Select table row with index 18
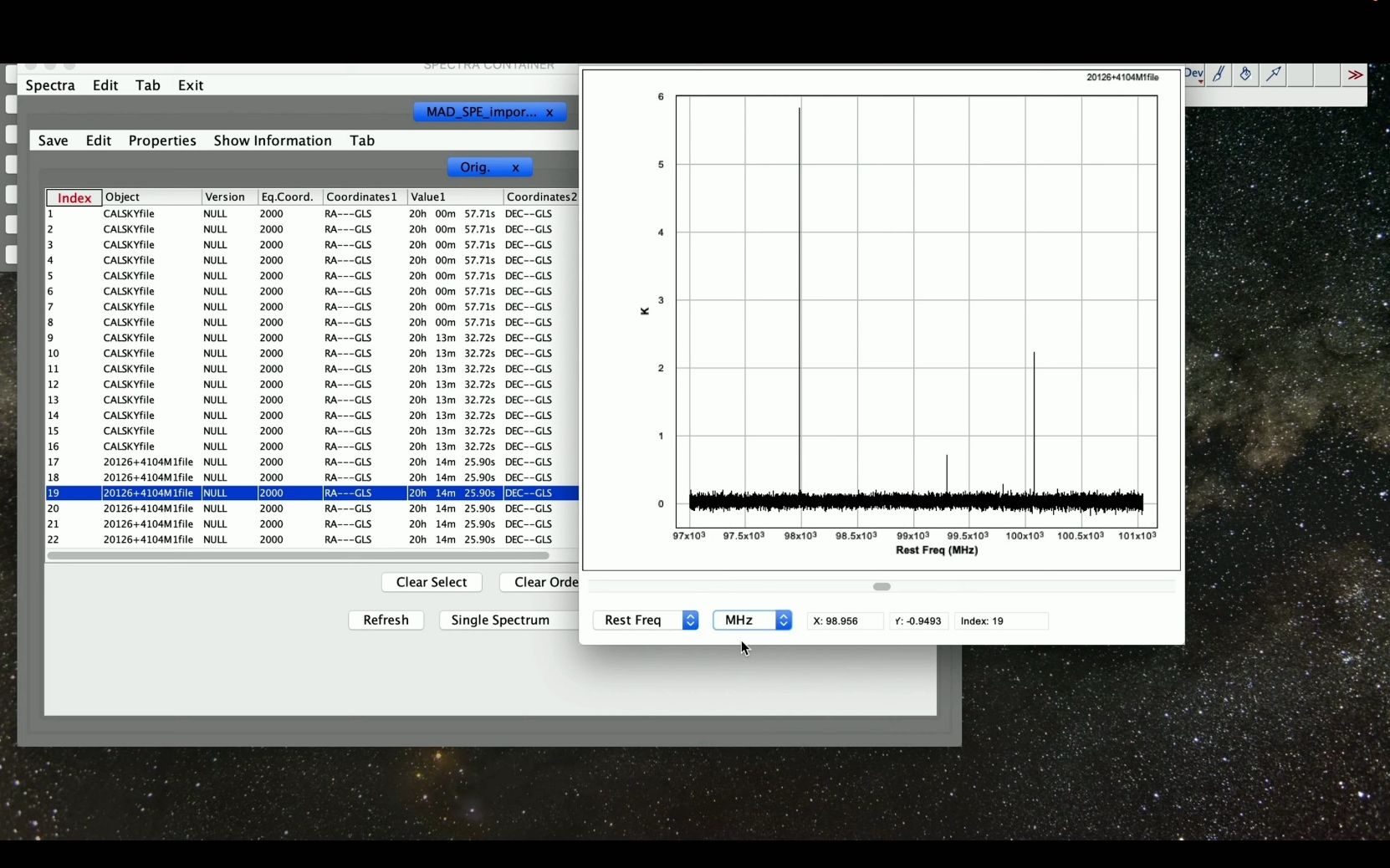Screen dimensions: 1390x868 coord(312,477)
